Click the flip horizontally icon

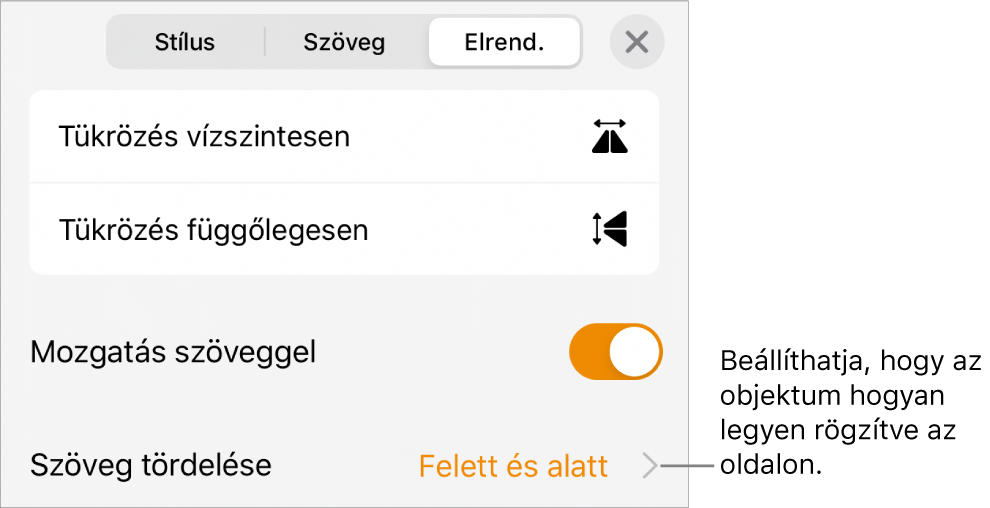[x=610, y=137]
